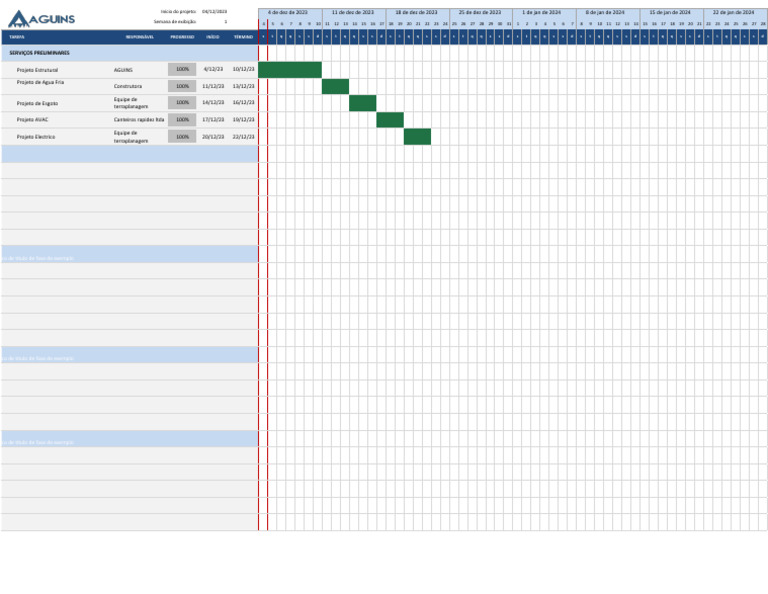Screen dimensions: 768x594
Task: Click the end date 22/12/23
Action: coord(243,137)
